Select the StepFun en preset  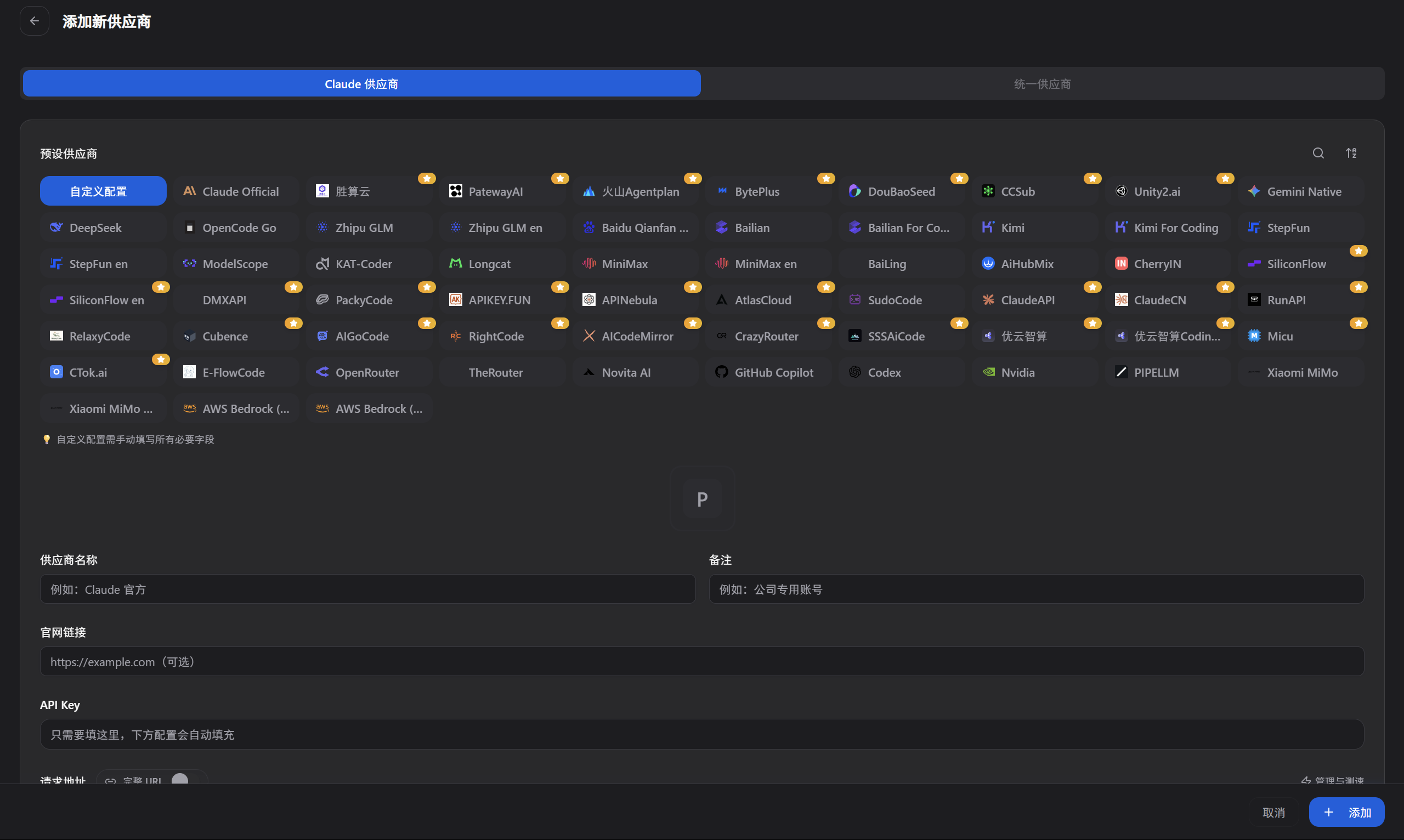(x=103, y=264)
